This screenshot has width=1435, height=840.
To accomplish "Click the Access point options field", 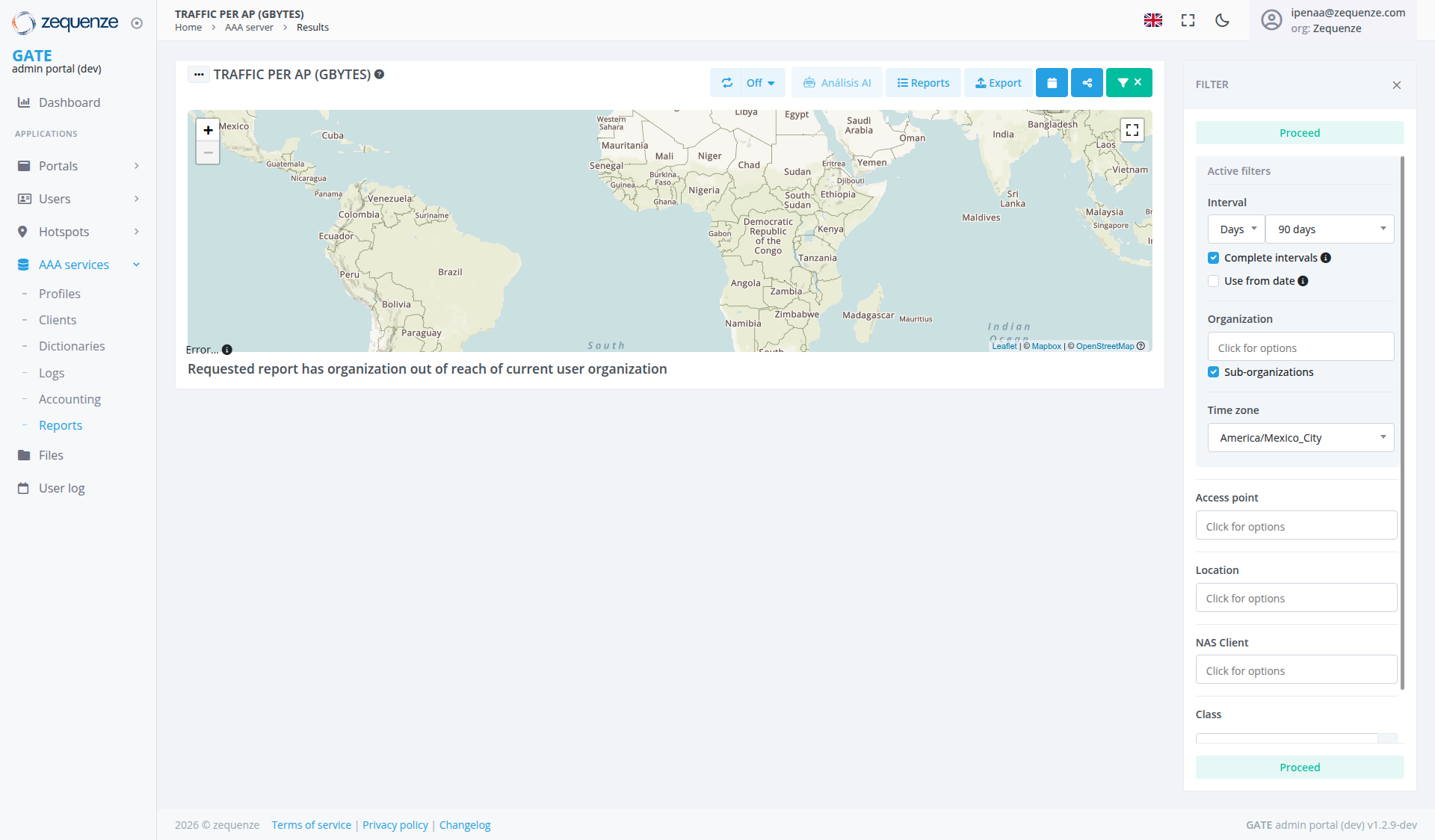I will tap(1295, 525).
